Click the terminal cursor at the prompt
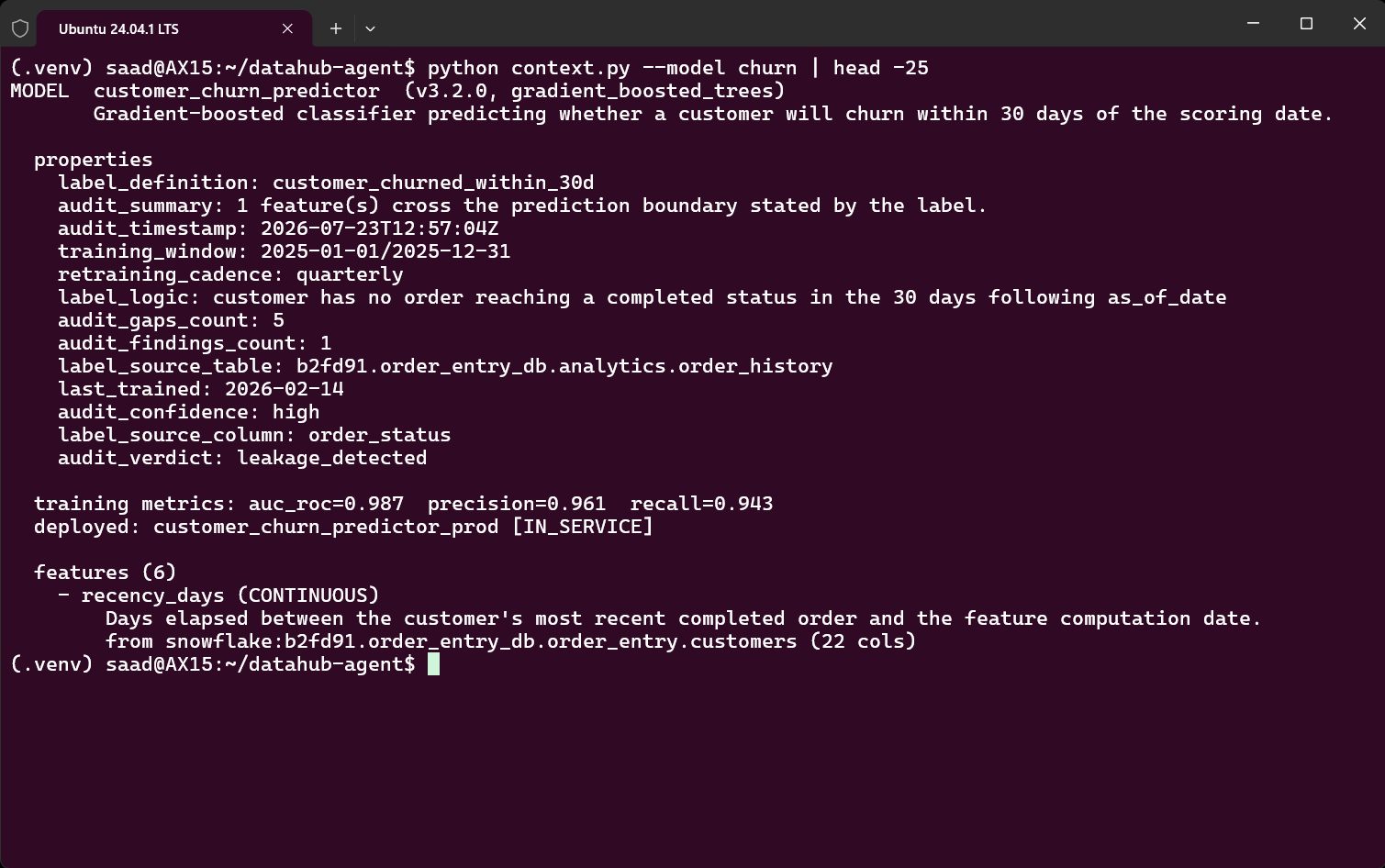This screenshot has height=868, width=1385. point(433,663)
